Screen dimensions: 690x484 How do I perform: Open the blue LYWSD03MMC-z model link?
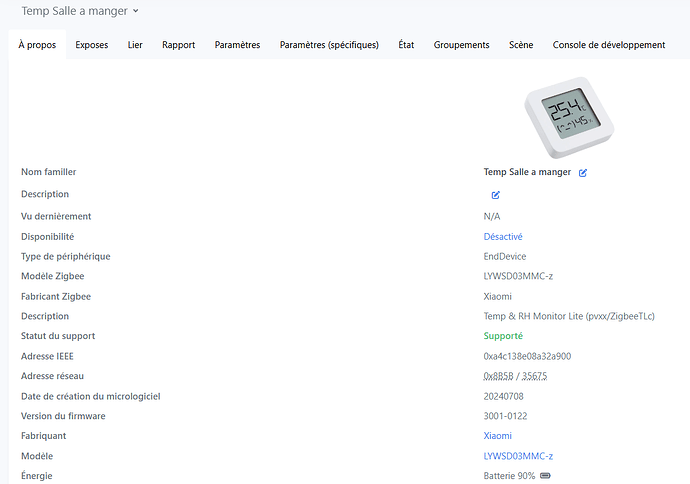518,456
